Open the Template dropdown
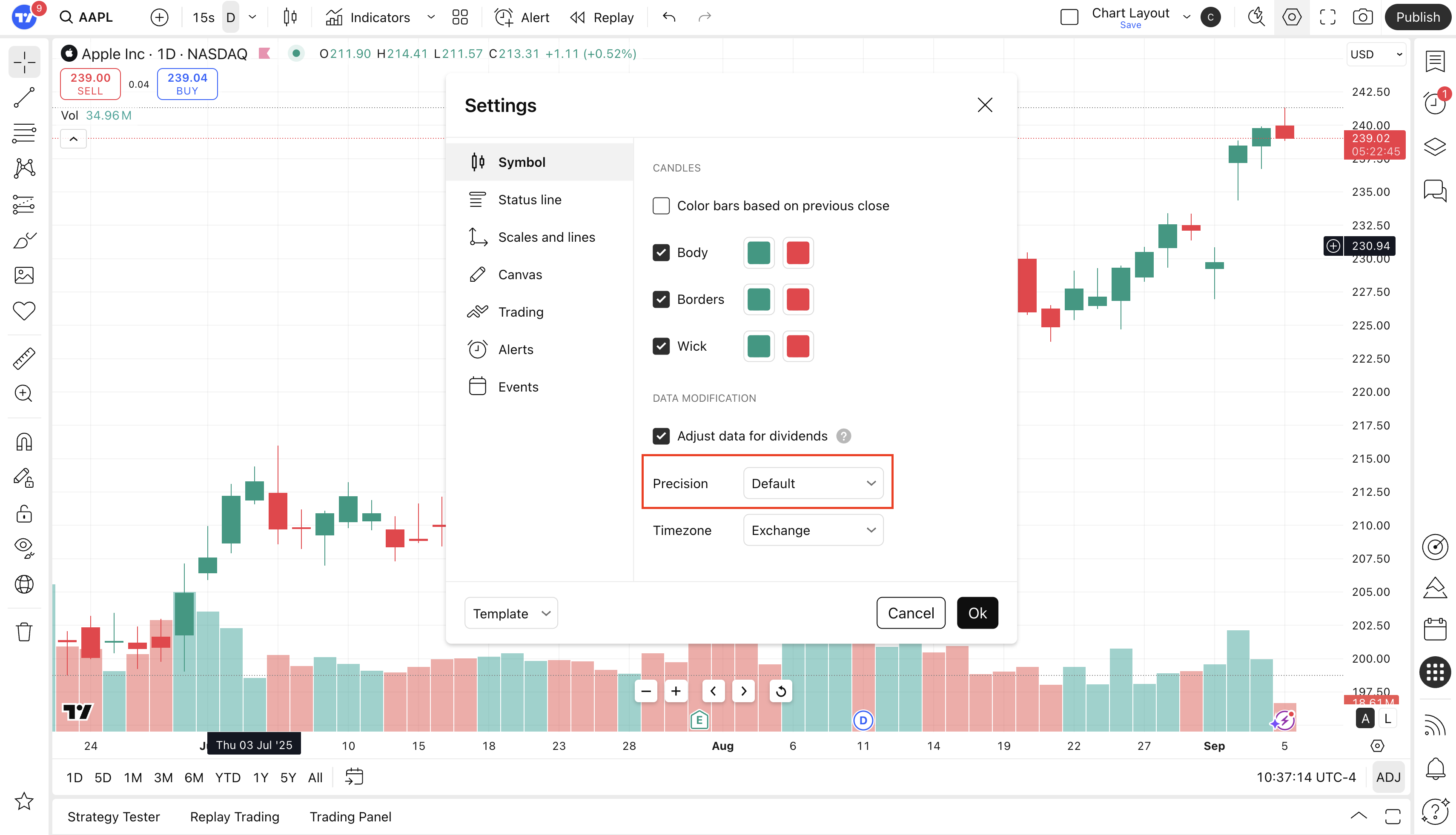Viewport: 1456px width, 835px height. pos(510,613)
